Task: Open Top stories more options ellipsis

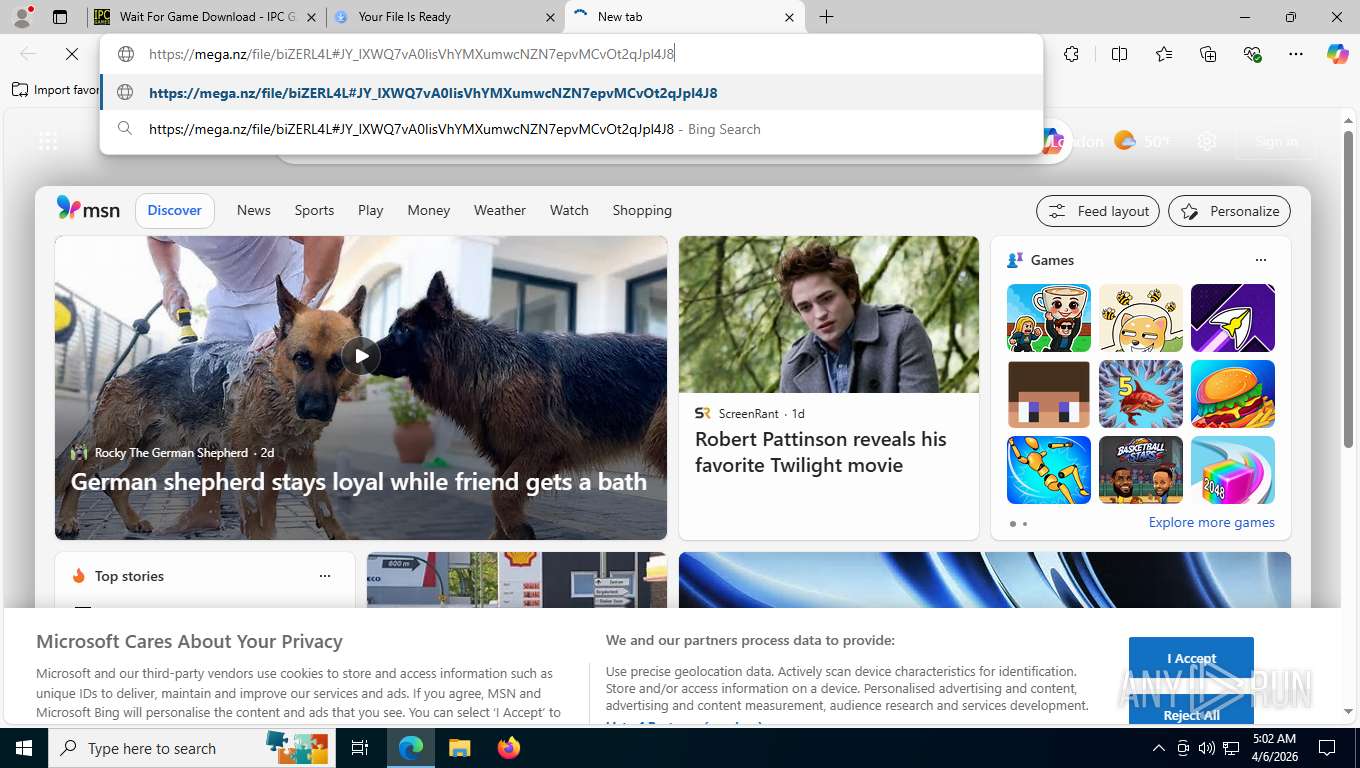Action: click(324, 576)
